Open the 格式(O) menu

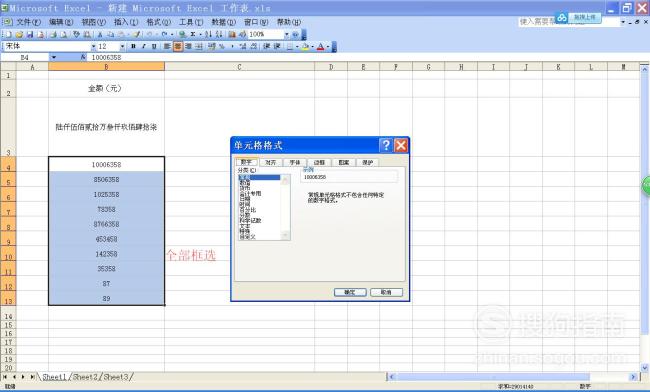tap(158, 22)
